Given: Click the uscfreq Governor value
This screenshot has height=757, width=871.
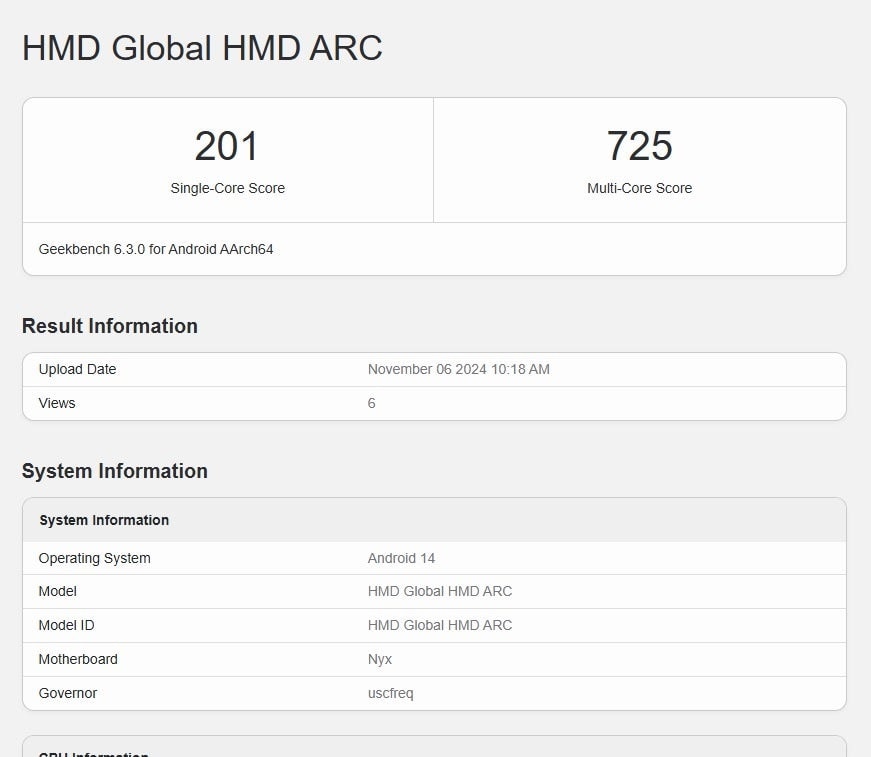Looking at the screenshot, I should [x=389, y=693].
